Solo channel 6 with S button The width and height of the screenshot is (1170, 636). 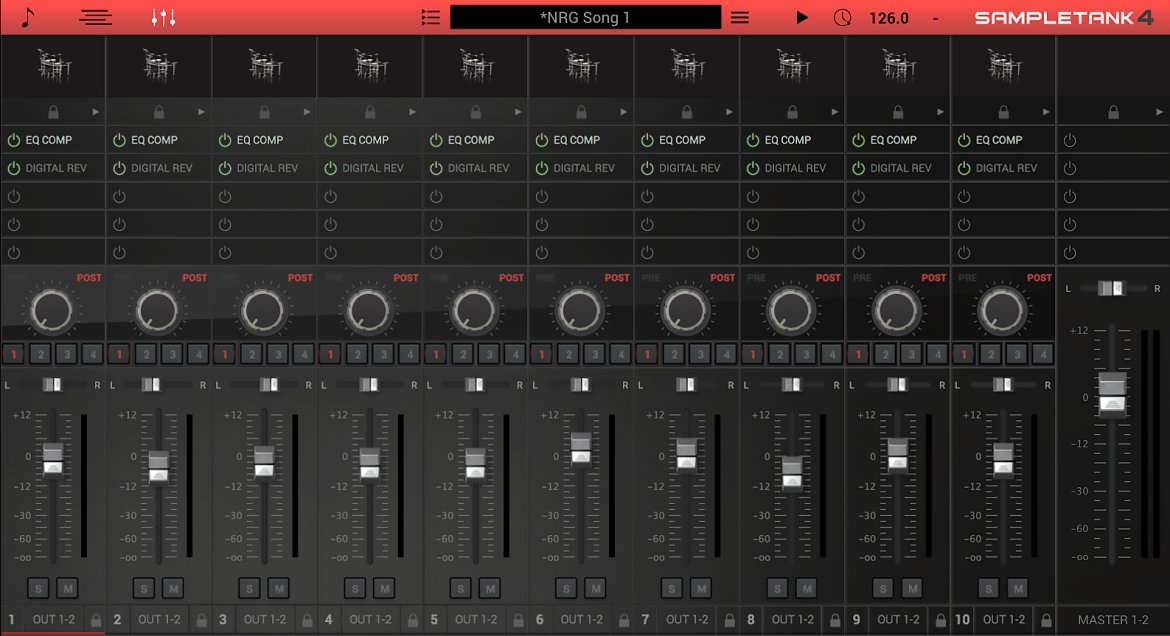(566, 588)
